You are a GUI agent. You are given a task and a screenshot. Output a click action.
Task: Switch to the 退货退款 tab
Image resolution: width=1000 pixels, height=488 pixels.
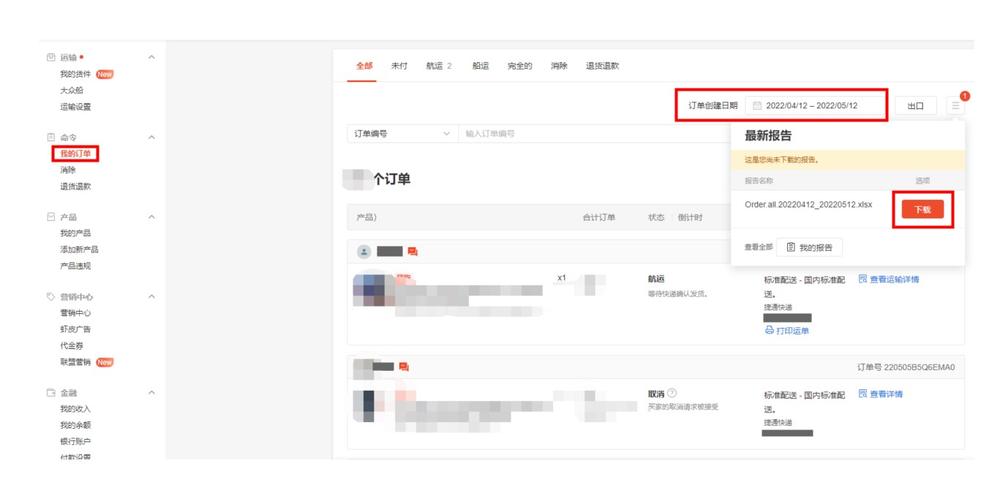[x=602, y=66]
